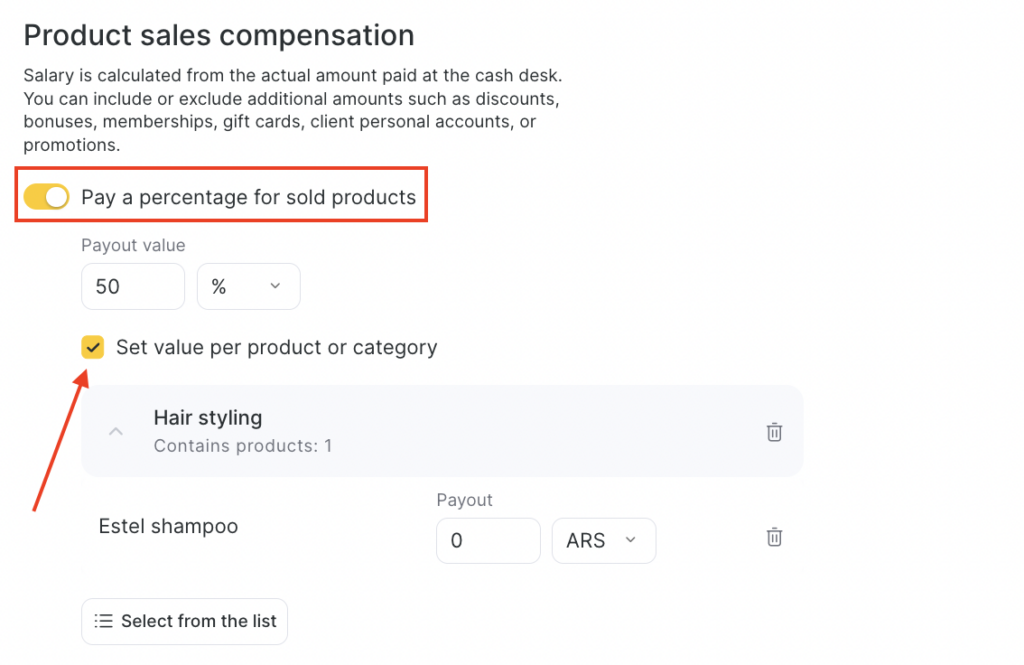Collapse the Hair styling category chevron
The height and width of the screenshot is (665, 1024).
(116, 432)
